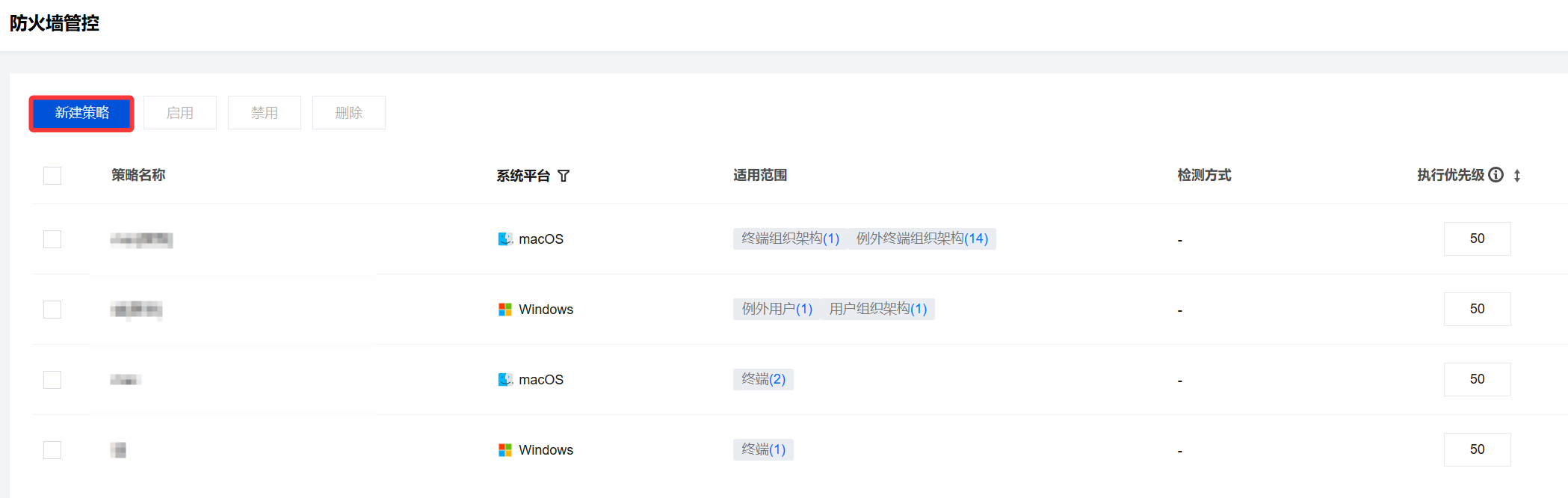Open blurred policy name in 终端(1) row

click(118, 450)
